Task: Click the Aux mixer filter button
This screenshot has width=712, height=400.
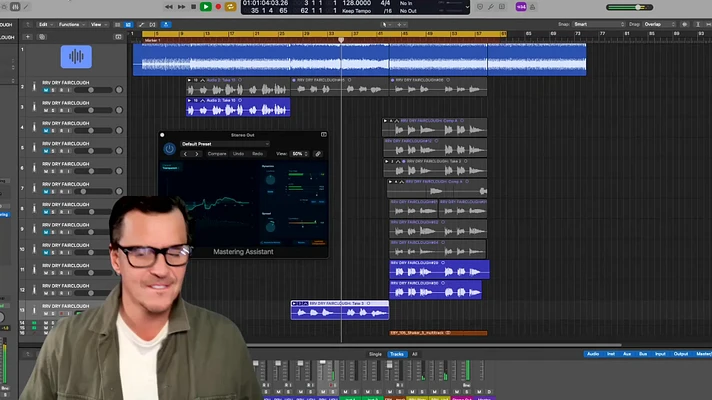Action: (x=627, y=354)
